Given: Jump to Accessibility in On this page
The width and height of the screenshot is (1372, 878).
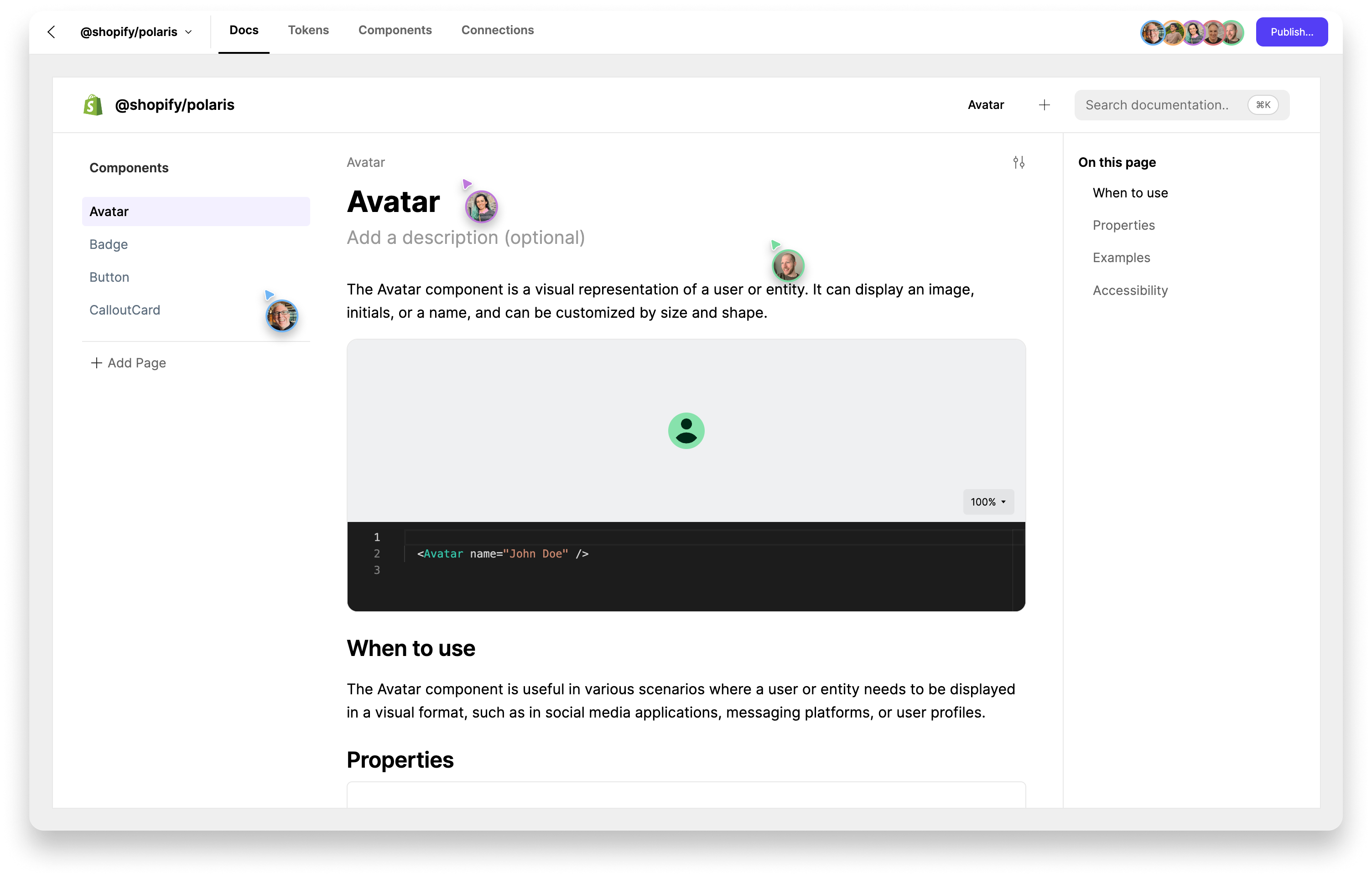Looking at the screenshot, I should click(x=1130, y=291).
